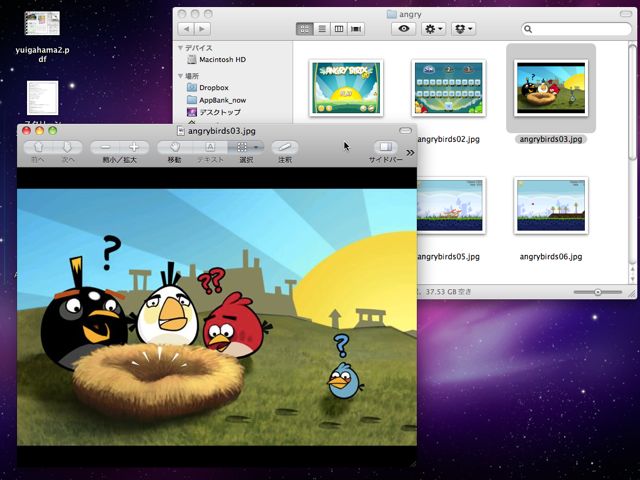This screenshot has width=640, height=480.
Task: Adjust the Finder icon size slider
Action: pos(598,292)
